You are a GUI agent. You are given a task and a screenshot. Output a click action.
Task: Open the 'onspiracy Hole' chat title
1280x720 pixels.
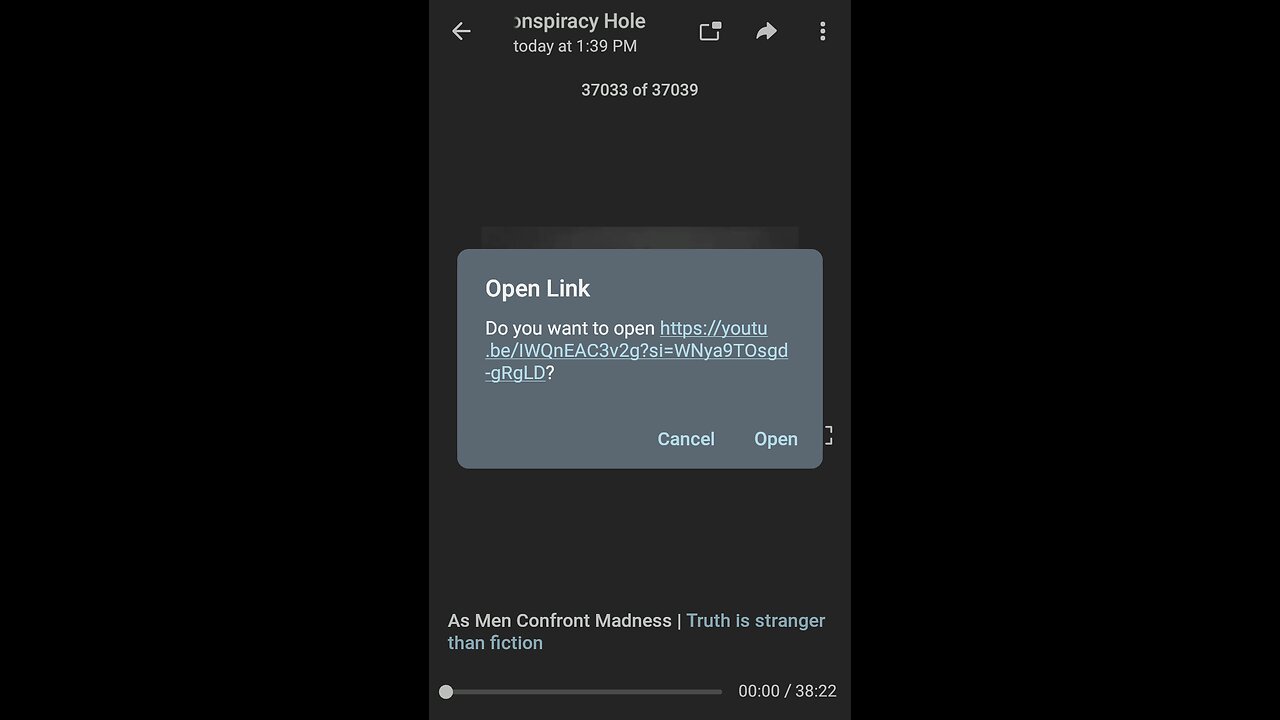coord(579,21)
